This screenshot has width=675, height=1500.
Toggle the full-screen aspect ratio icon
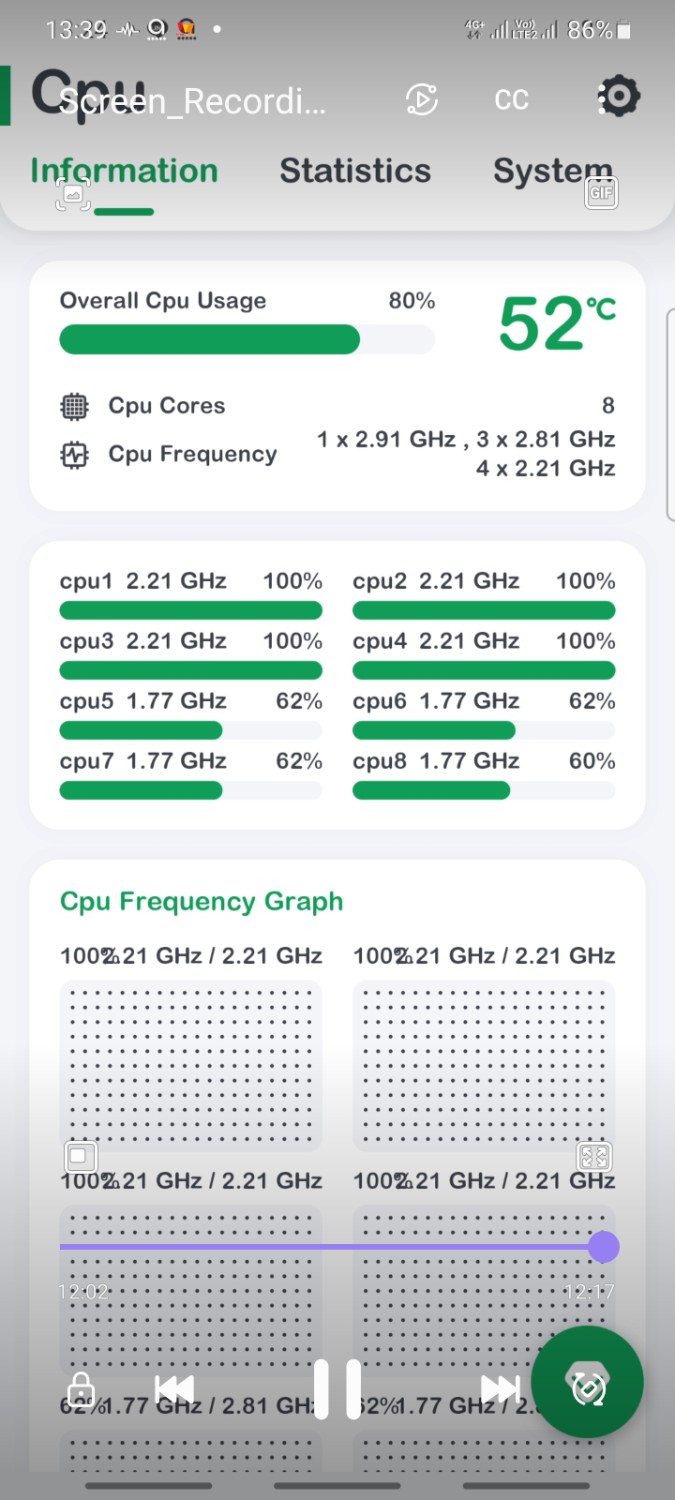[594, 1157]
